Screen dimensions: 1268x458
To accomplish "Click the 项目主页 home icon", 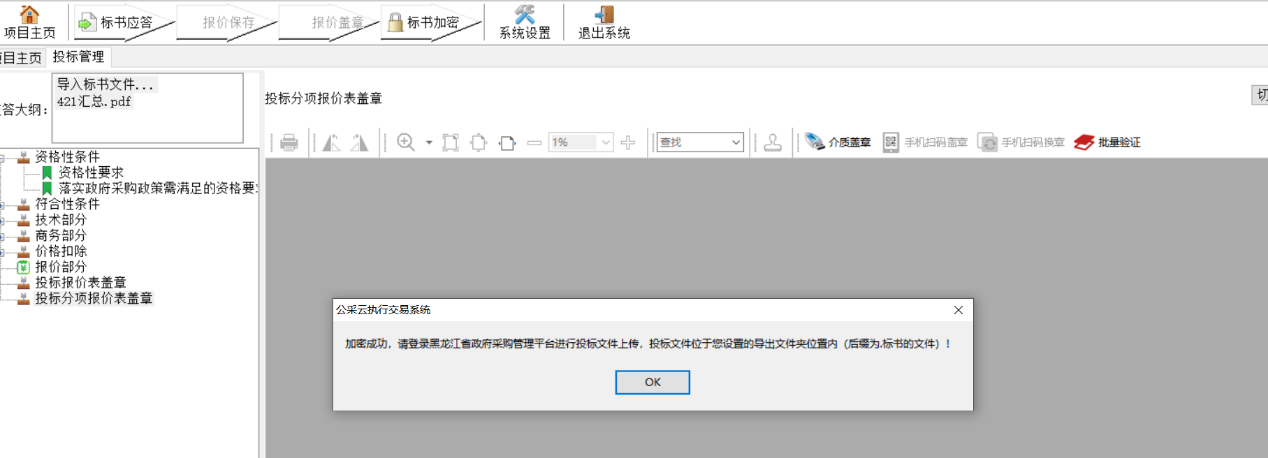I will tap(29, 15).
